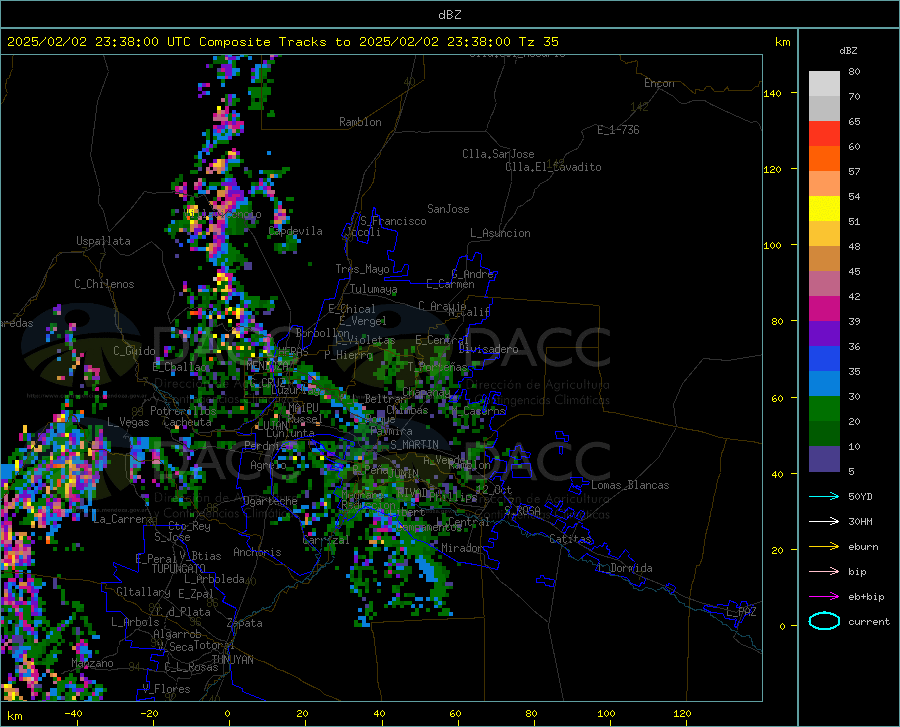Viewport: 900px width, 727px height.
Task: Click the Catitas place label
Action: tap(571, 539)
